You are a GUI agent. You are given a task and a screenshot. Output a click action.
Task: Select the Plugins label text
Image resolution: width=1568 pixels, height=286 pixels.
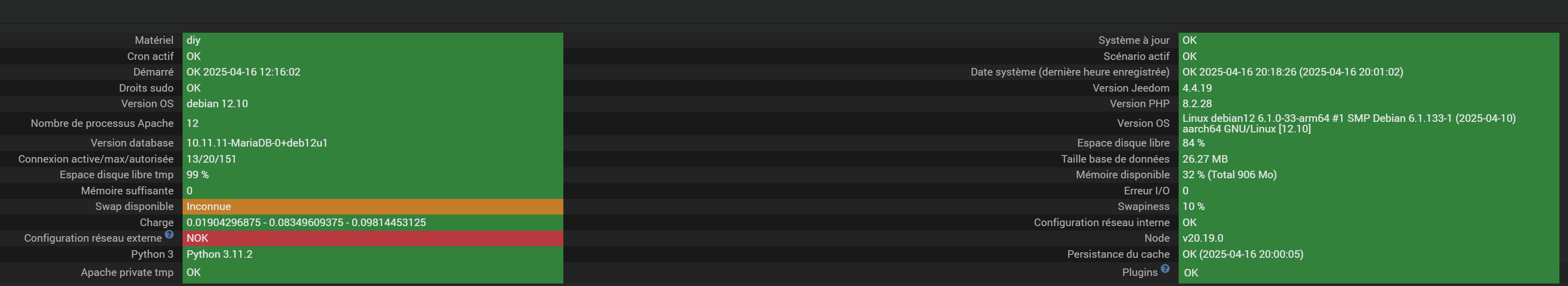click(x=1139, y=272)
